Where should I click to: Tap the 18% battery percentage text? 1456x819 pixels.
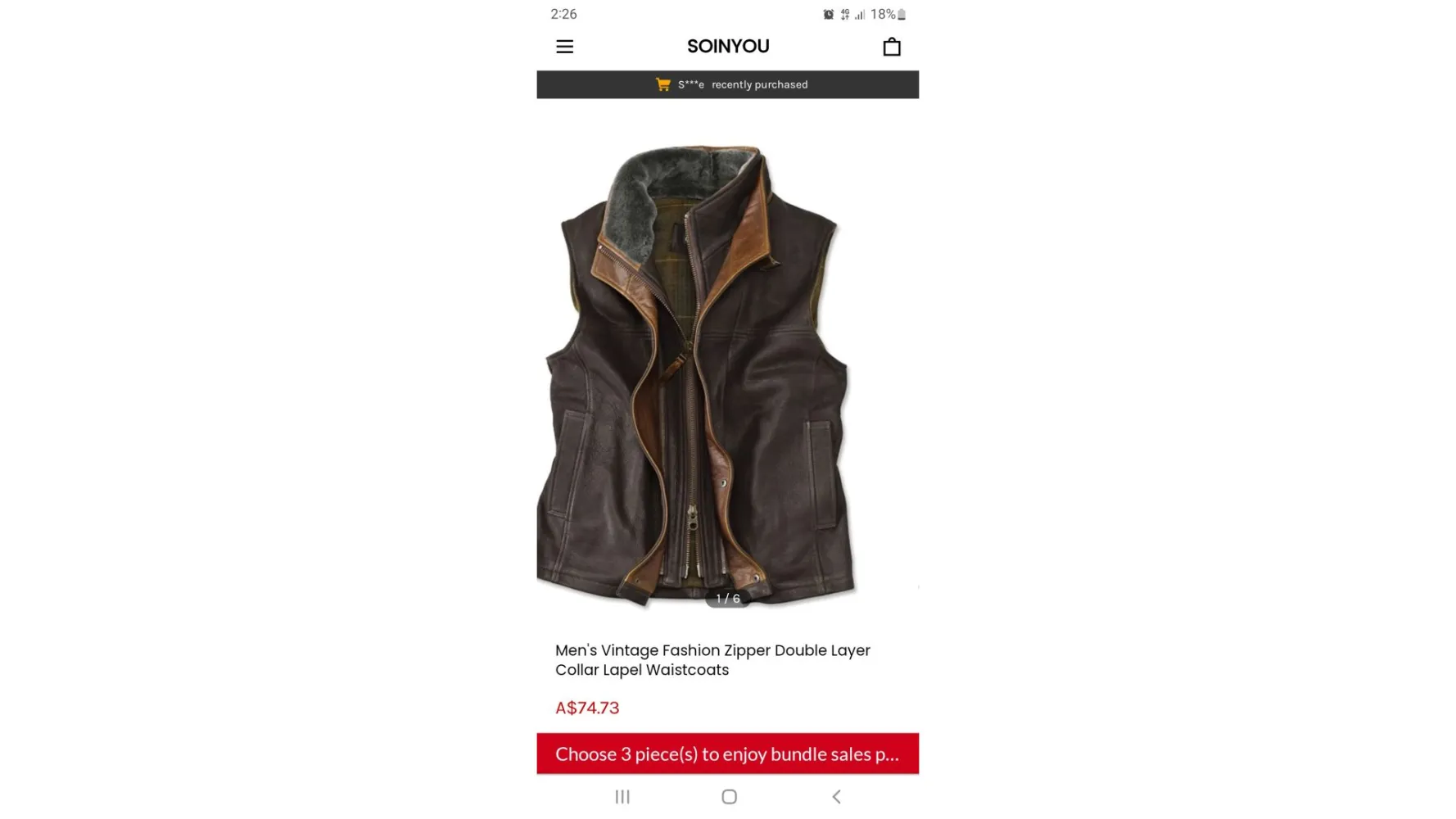pyautogui.click(x=883, y=14)
